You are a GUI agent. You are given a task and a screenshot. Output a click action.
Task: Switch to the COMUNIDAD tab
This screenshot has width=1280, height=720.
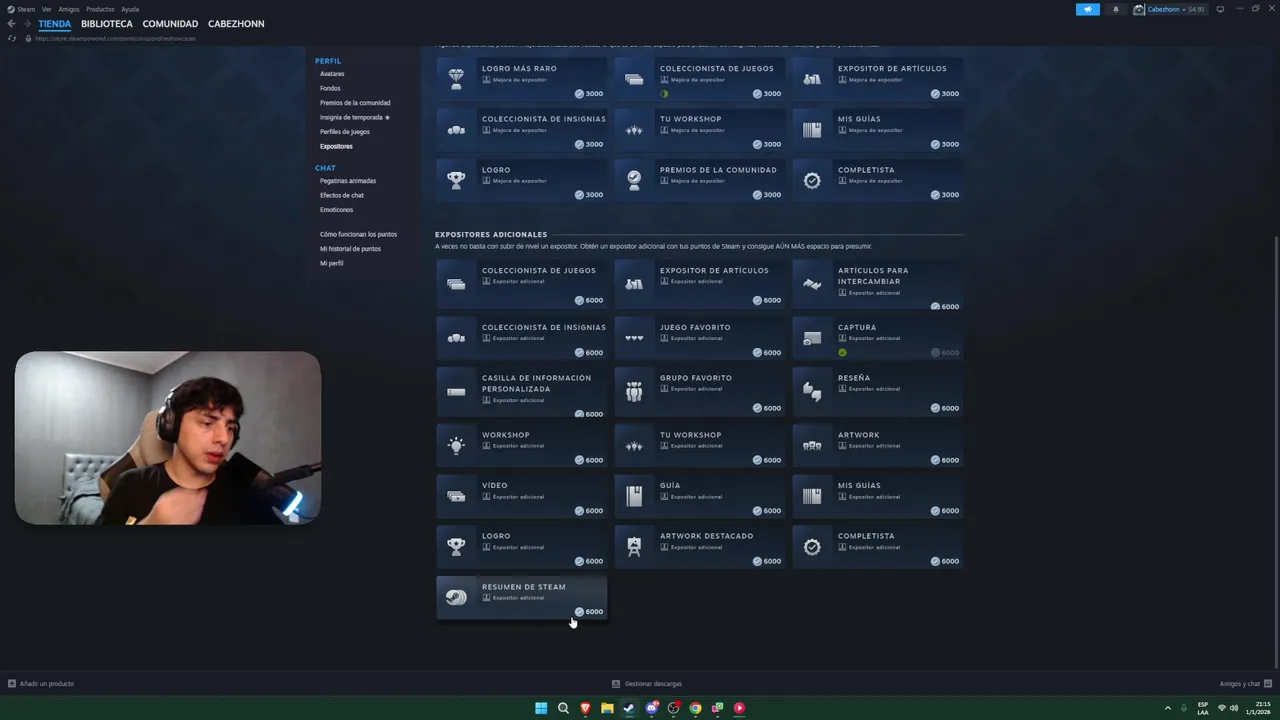[170, 24]
